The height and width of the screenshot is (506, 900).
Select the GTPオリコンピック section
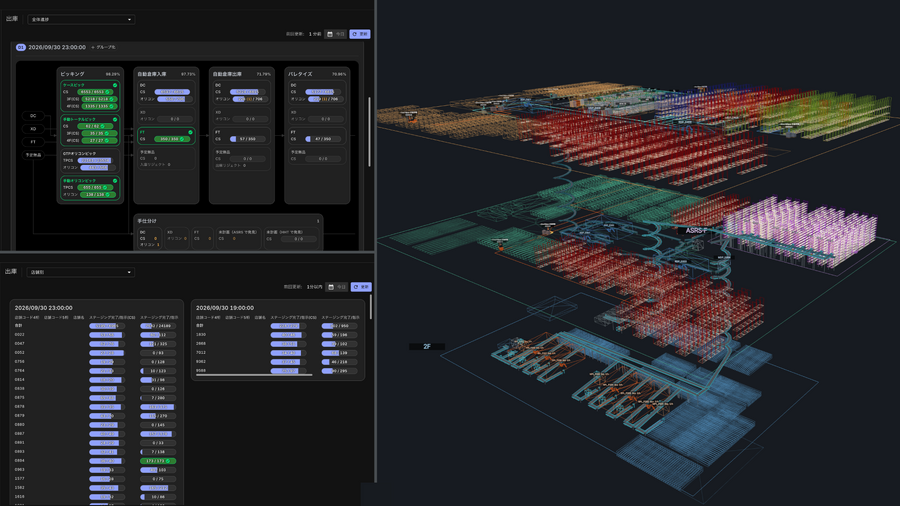point(90,161)
